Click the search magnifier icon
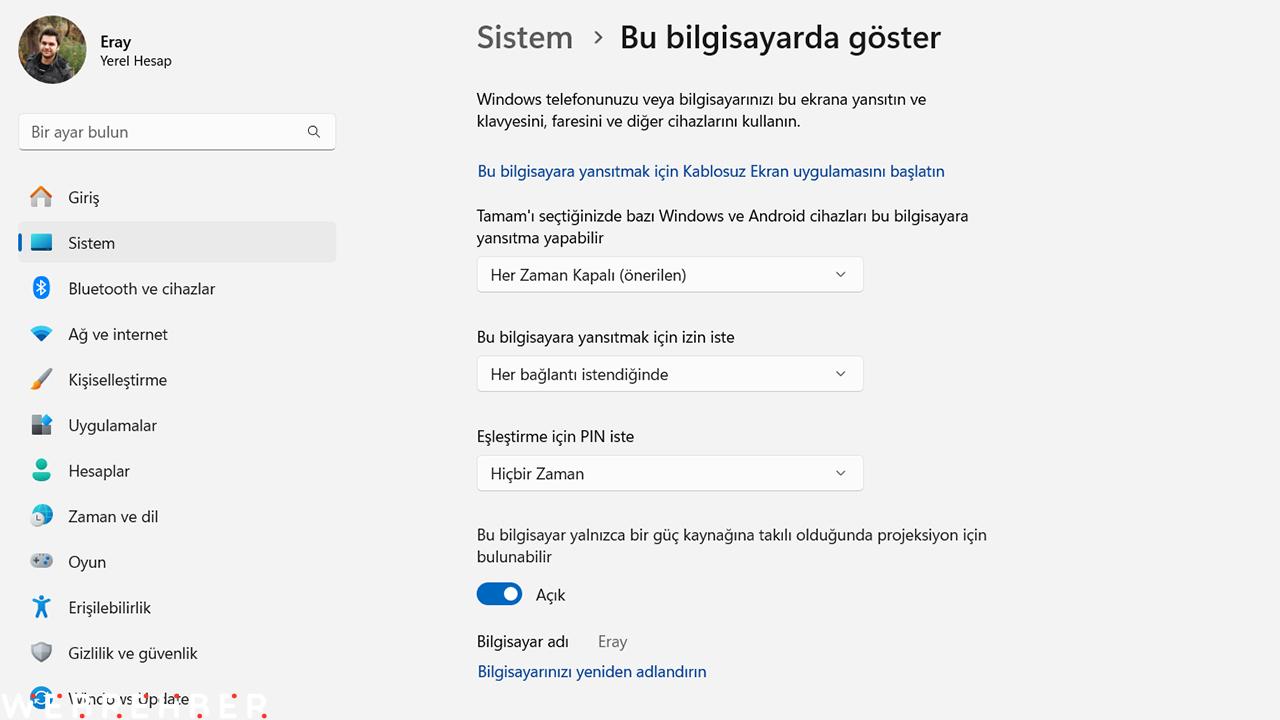The width and height of the screenshot is (1280, 720). pos(314,132)
